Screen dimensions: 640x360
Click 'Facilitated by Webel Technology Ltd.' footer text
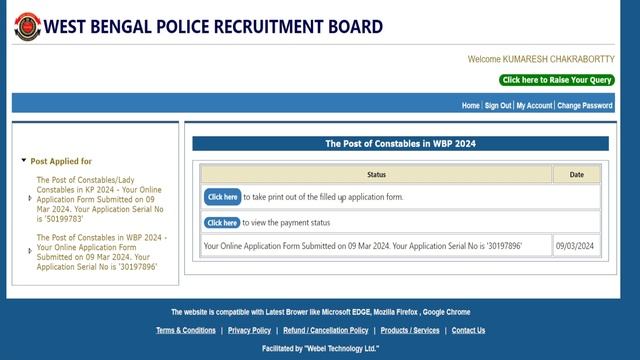[320, 349]
